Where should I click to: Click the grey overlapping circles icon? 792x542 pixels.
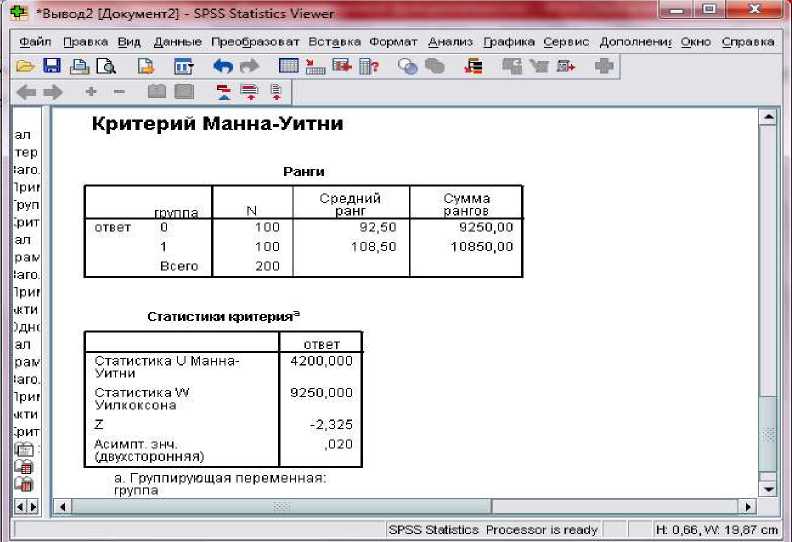[434, 66]
